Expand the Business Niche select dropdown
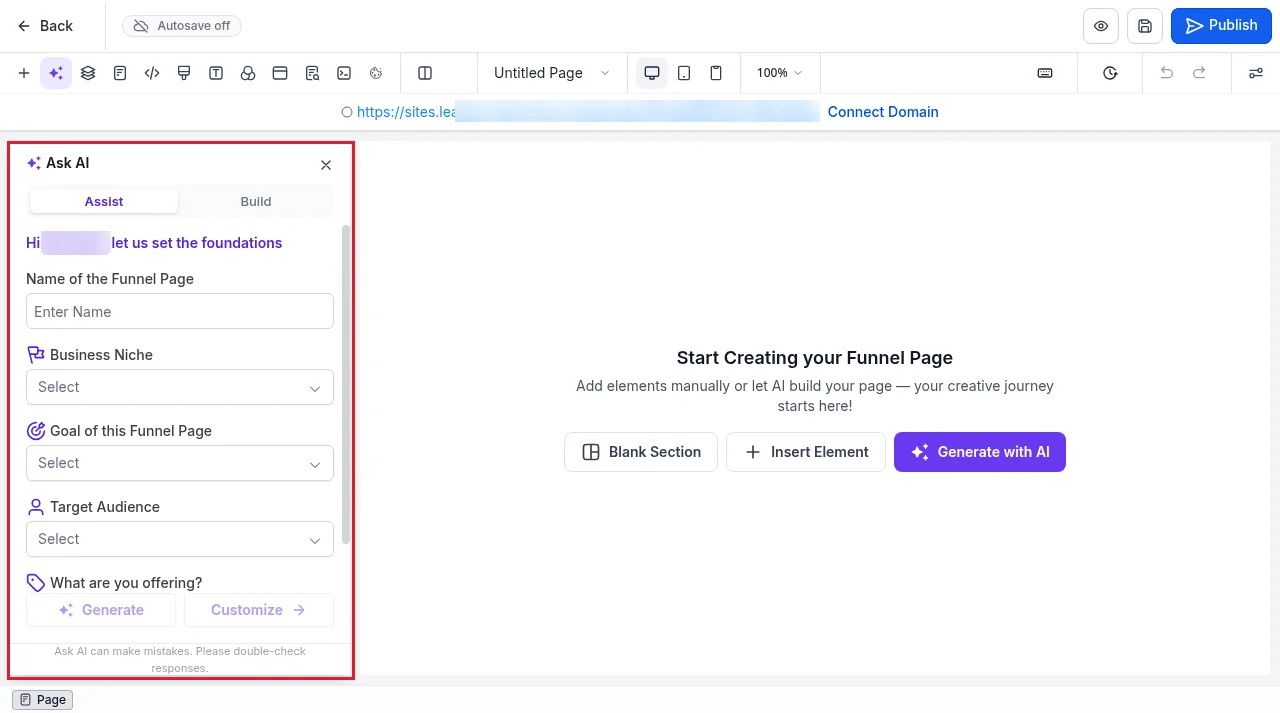 click(x=180, y=387)
